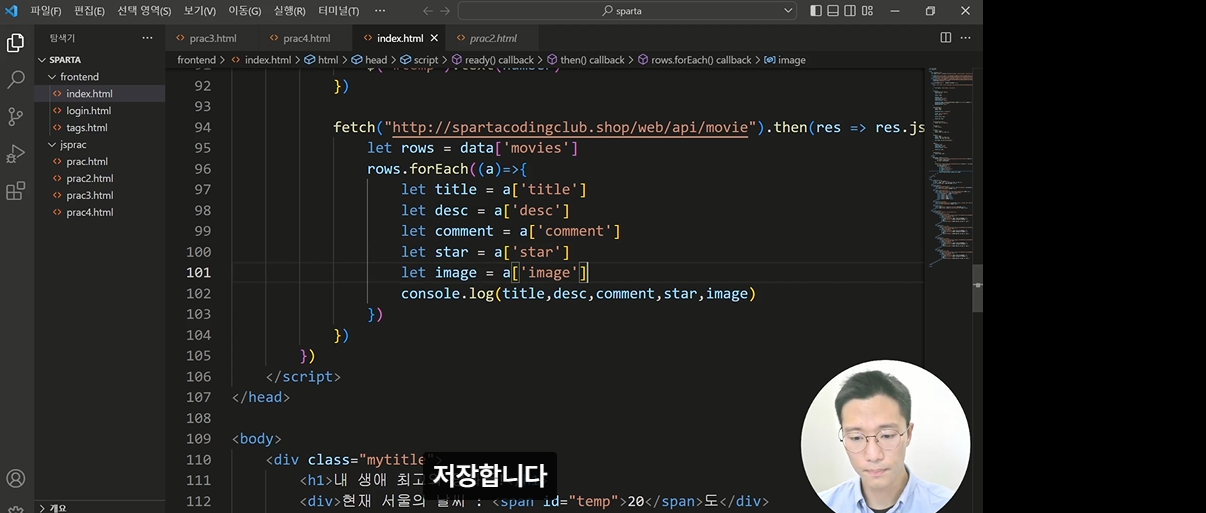Screen dimensions: 1206x513
Task: Click the VS Code logo icon
Action: pos(12,10)
